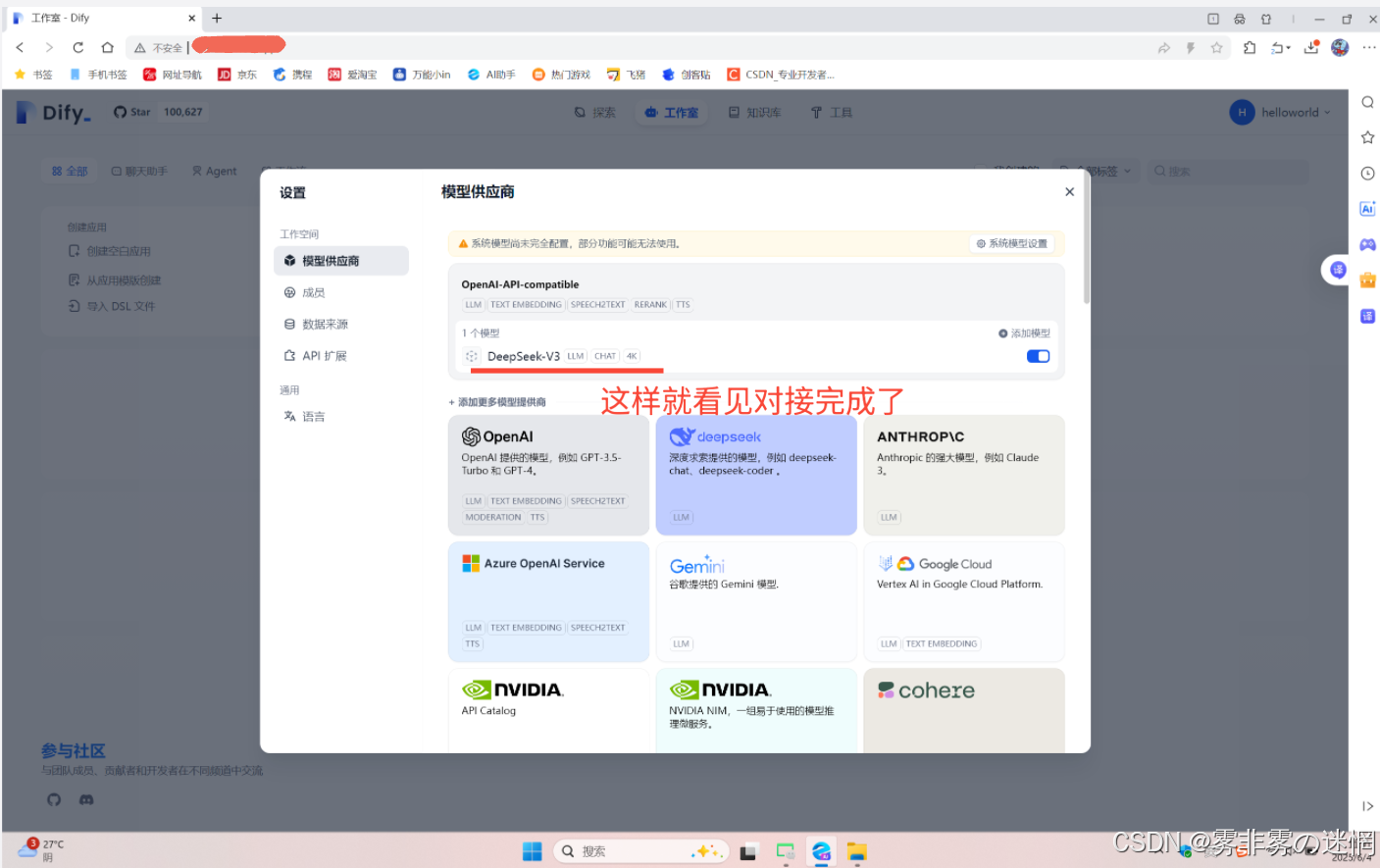
Task: Select the NVIDIA NIM provider card
Action: 756,711
